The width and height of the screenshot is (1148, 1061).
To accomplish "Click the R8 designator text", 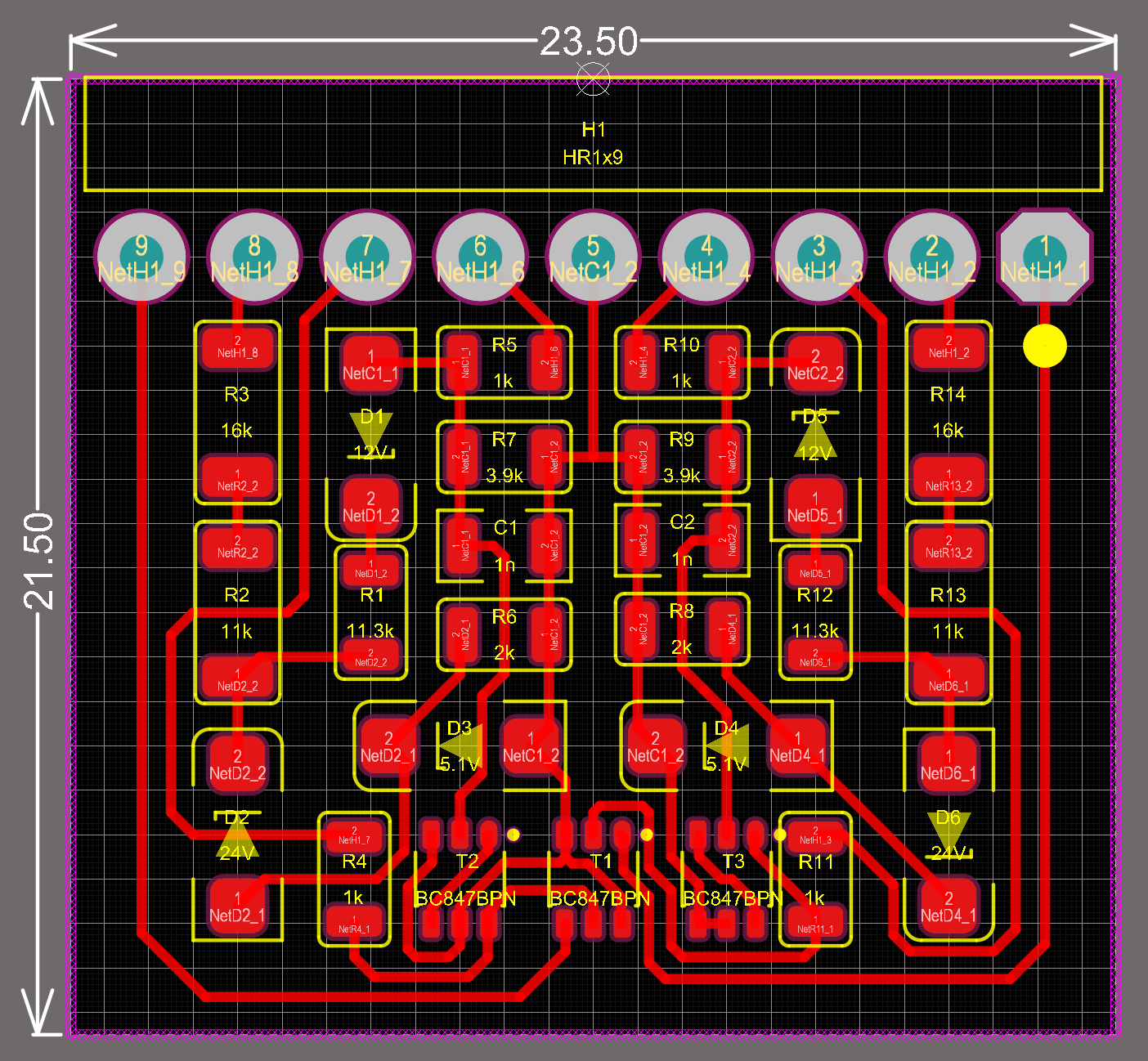I will 682,611.
